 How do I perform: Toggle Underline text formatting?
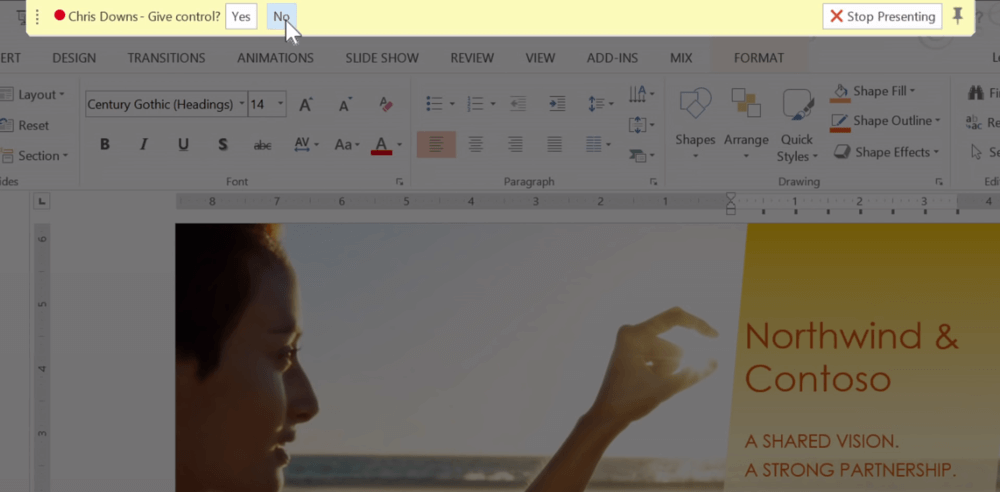point(183,145)
